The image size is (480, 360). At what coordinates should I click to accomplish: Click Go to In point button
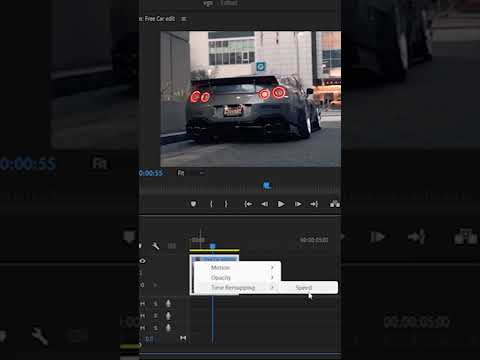248,204
